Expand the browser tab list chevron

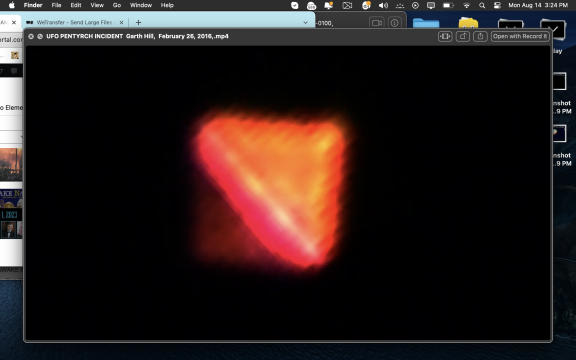(x=305, y=22)
